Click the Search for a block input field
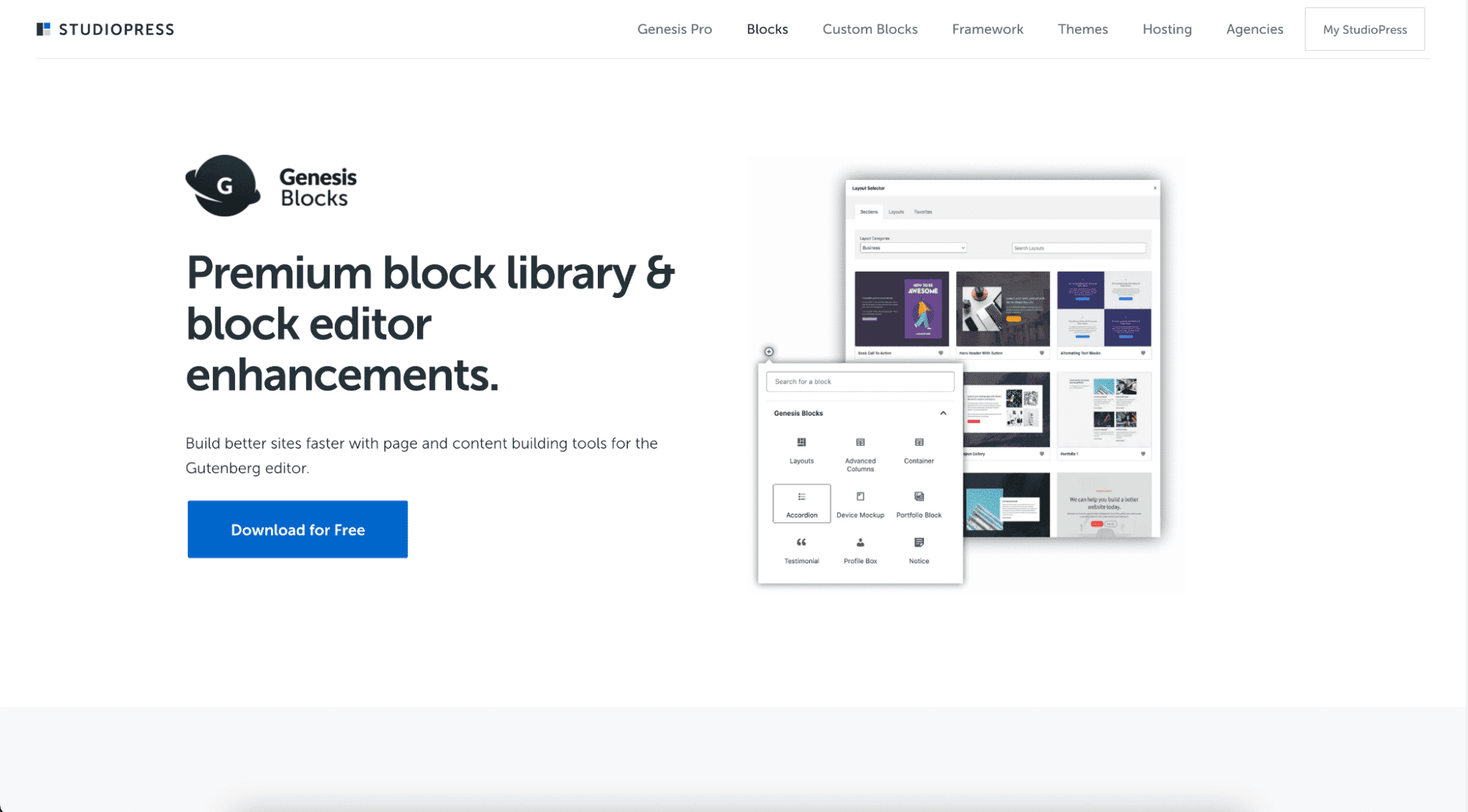The width and height of the screenshot is (1468, 812). (x=859, y=382)
